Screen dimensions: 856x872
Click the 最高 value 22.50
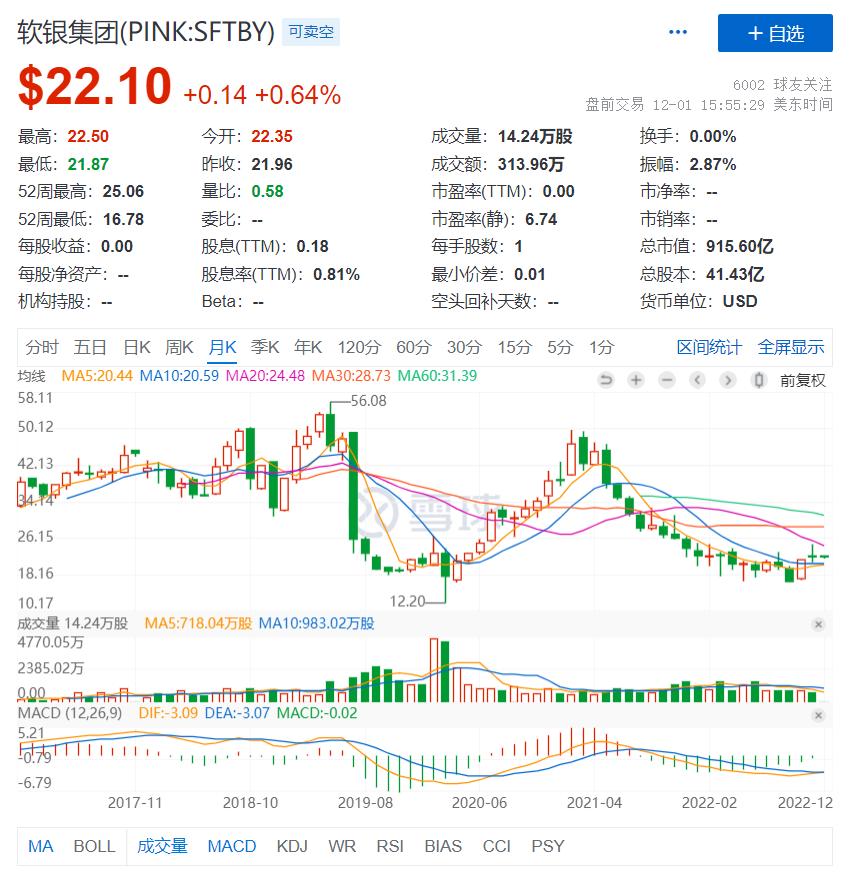88,136
